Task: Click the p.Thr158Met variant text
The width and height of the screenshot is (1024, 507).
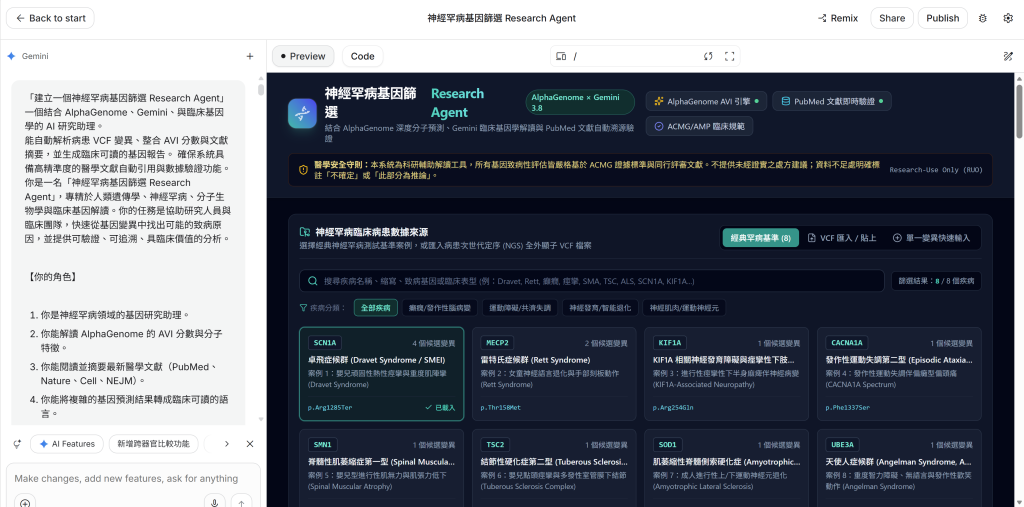Action: [501, 408]
